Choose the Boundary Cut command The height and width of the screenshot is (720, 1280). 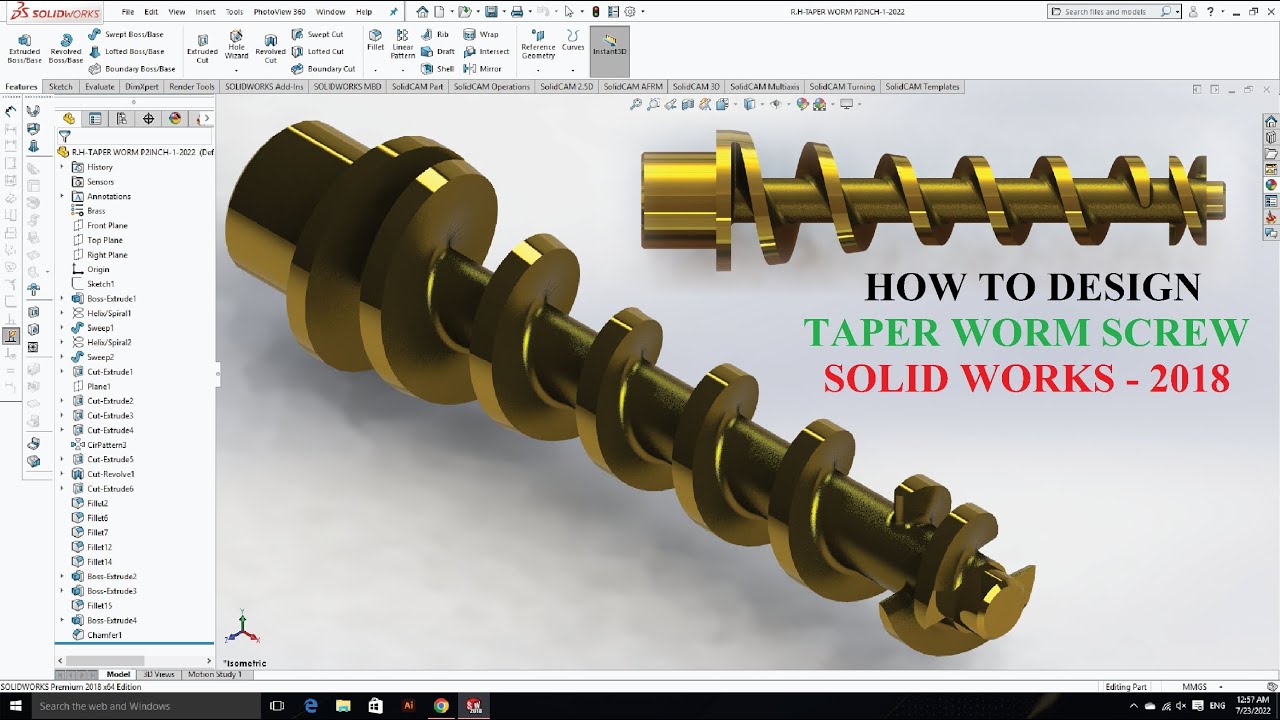click(323, 69)
